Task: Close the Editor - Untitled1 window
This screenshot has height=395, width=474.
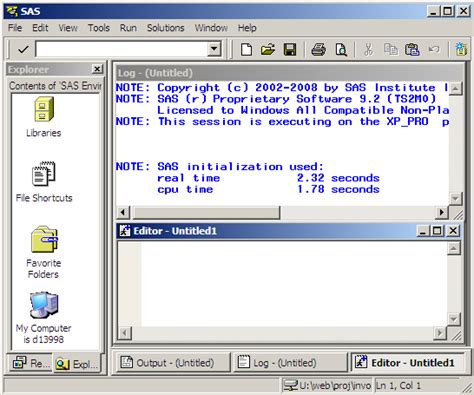Action: click(x=453, y=231)
